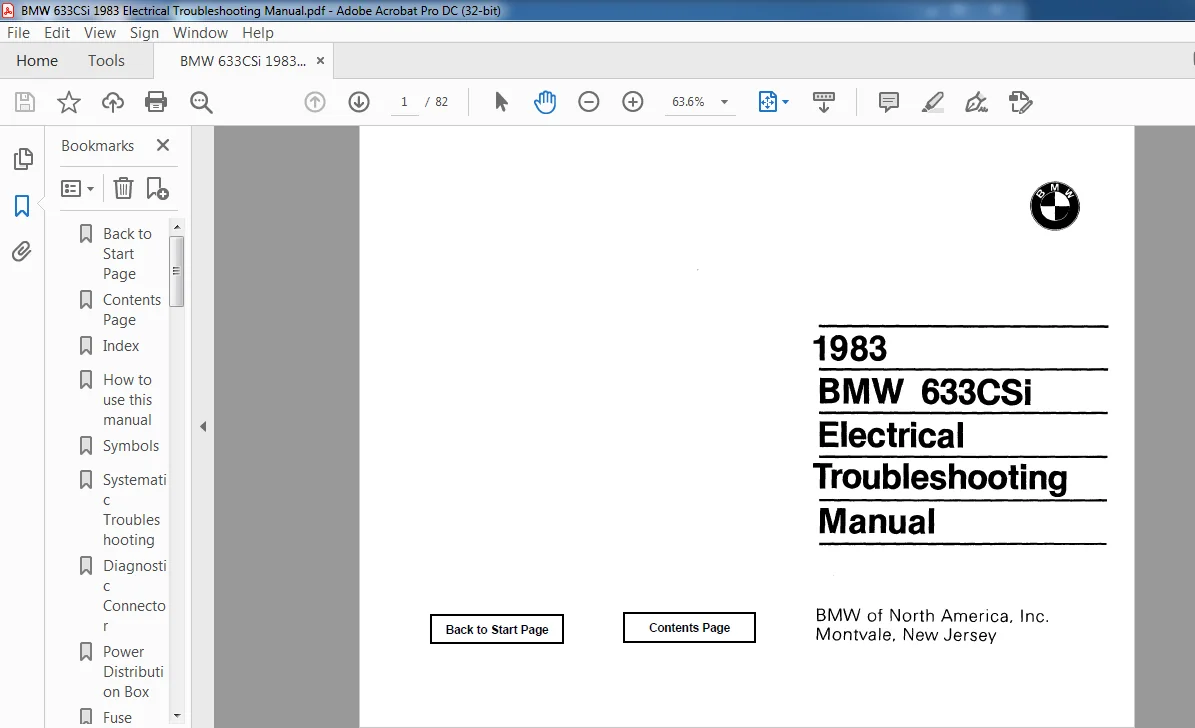Screen dimensions: 1195x728
Task: Zoom out with minus button
Action: (589, 102)
